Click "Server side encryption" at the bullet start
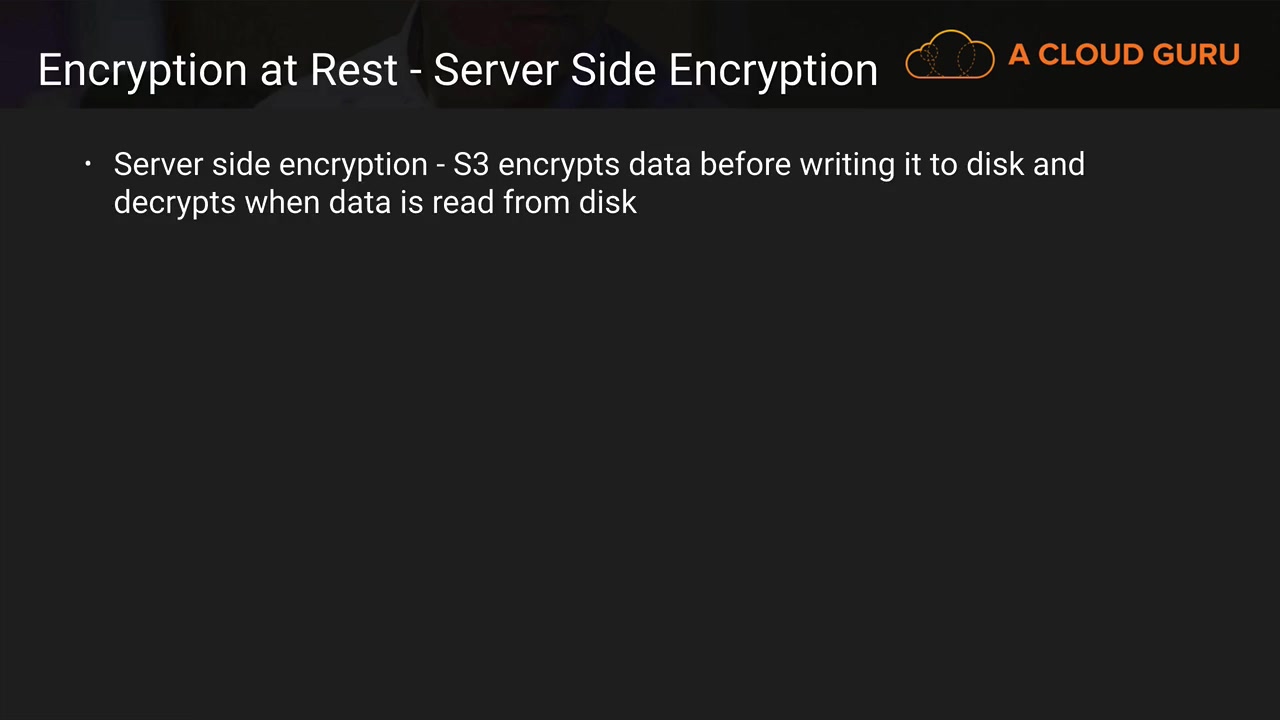The width and height of the screenshot is (1280, 720). click(270, 165)
